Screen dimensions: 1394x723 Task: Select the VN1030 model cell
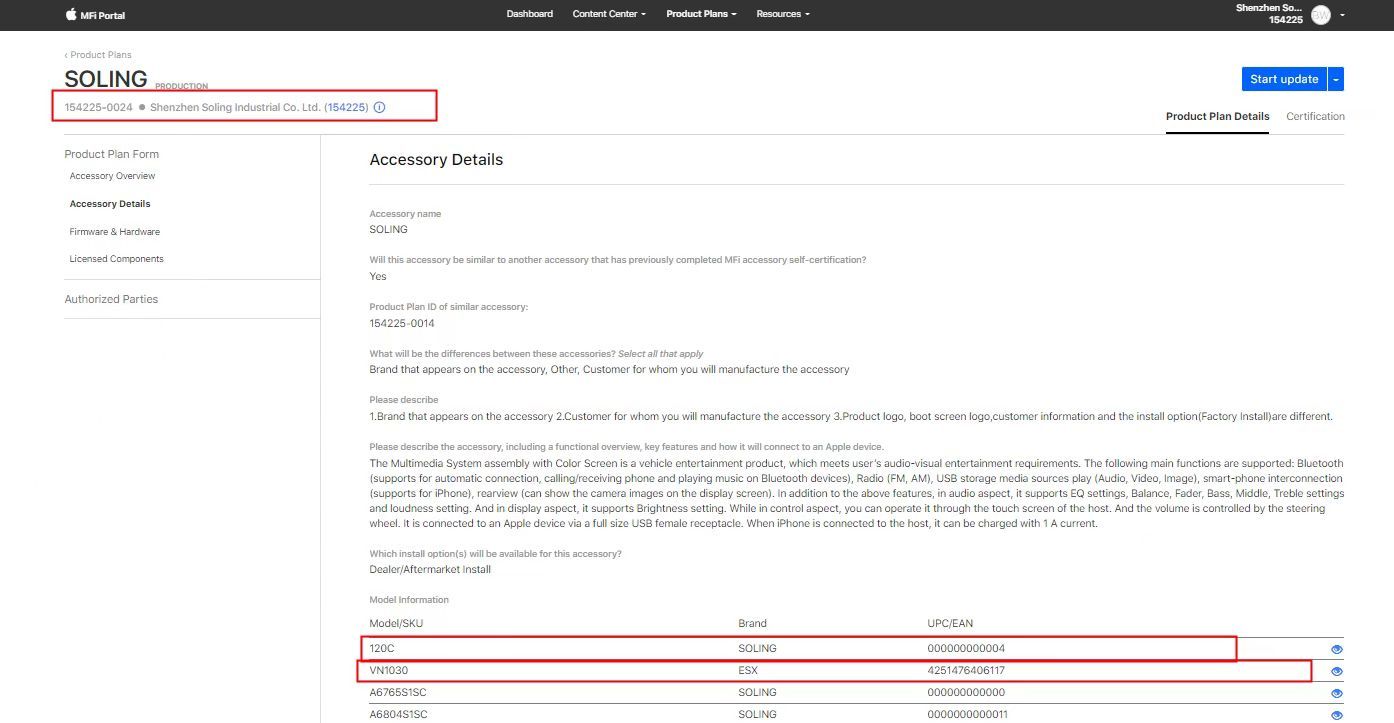389,670
